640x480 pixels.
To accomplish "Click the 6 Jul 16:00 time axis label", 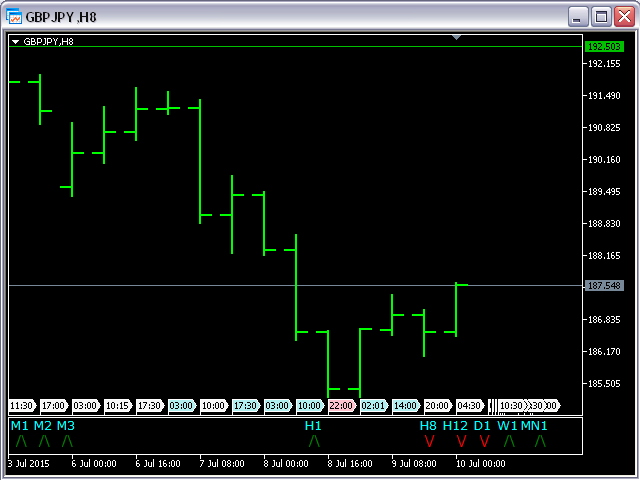I will point(158,464).
